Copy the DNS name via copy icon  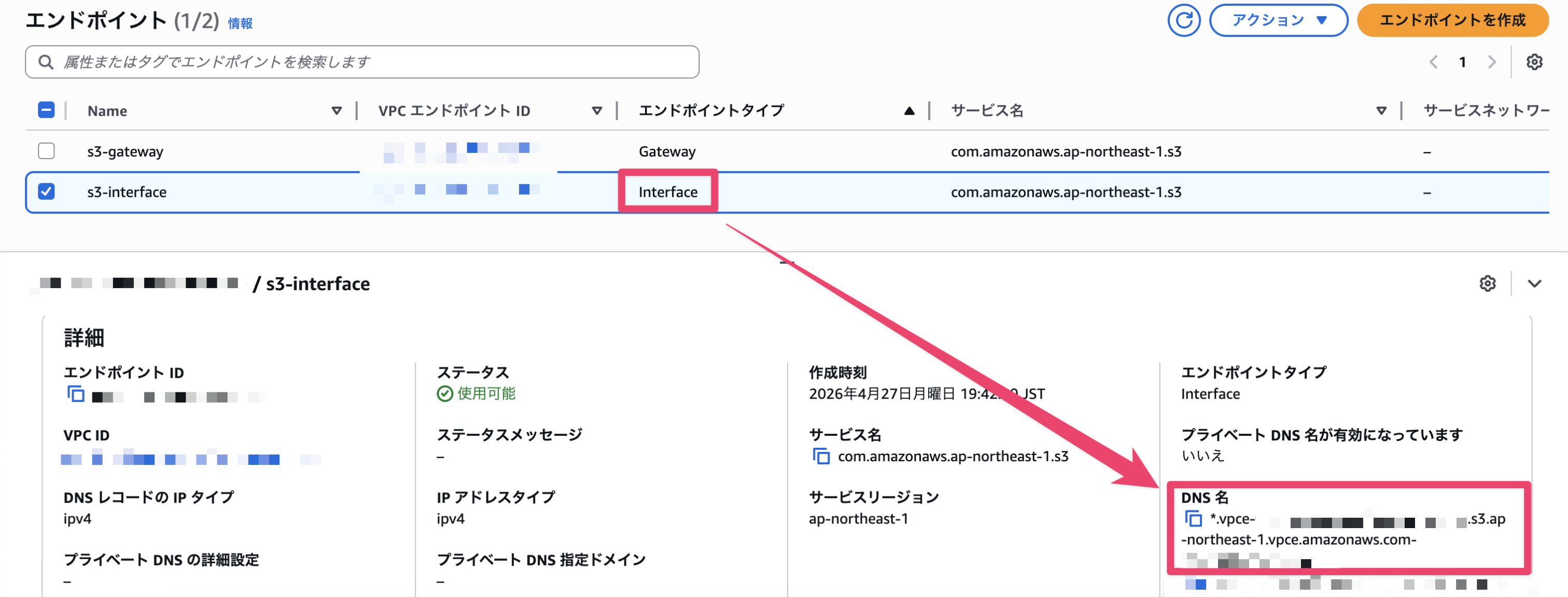click(1193, 519)
